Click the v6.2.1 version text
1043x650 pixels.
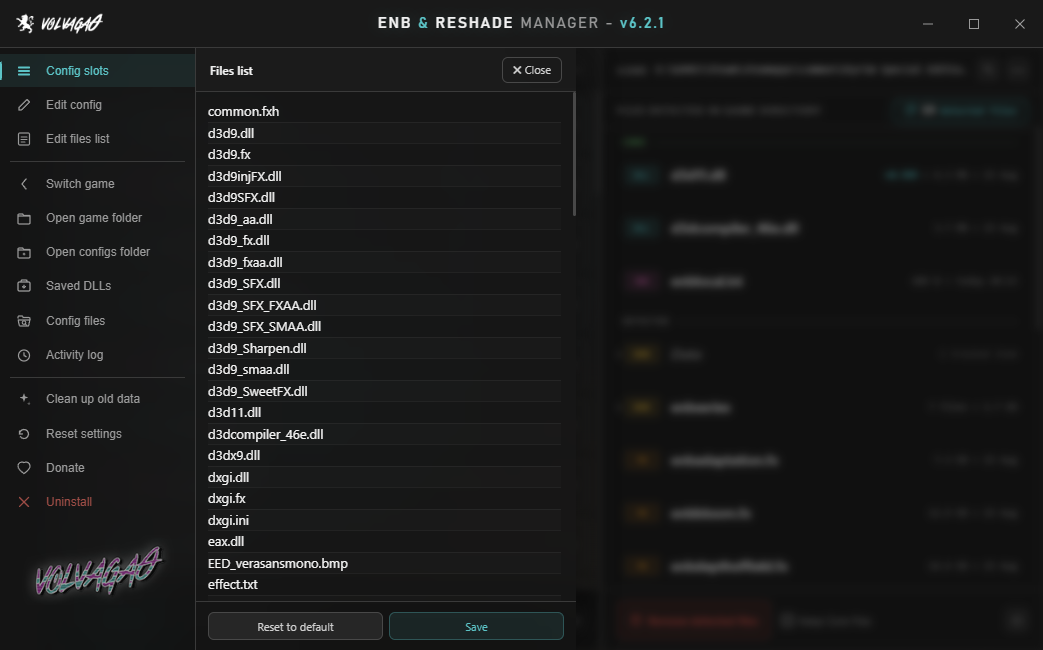pos(642,23)
